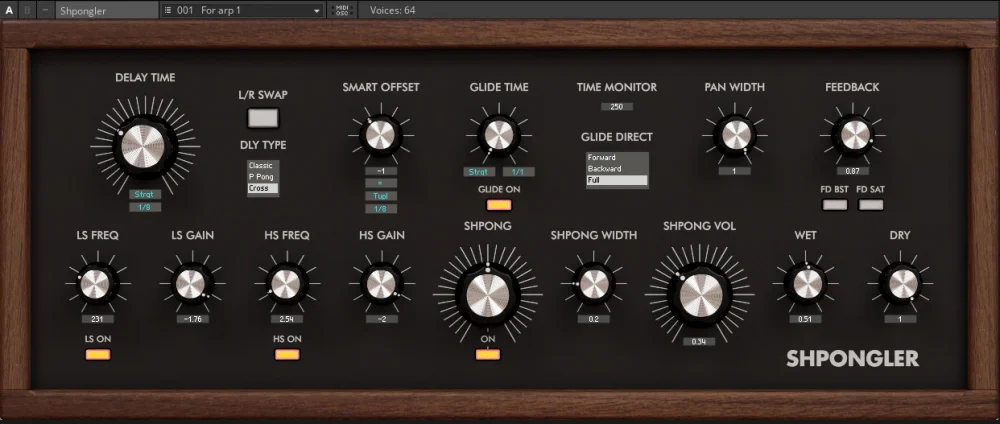The image size is (1000, 424).
Task: Click the Shpong Width knob
Action: 594,283
